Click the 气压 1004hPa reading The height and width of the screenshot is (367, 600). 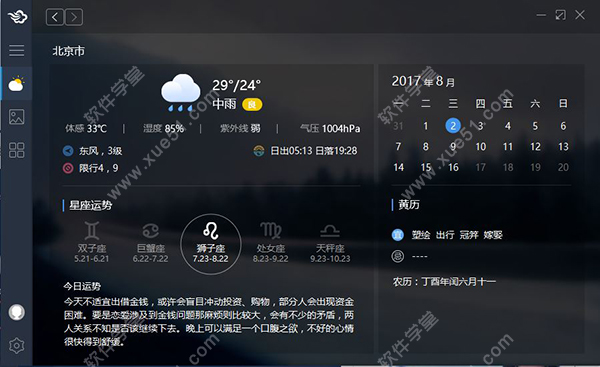coord(330,129)
